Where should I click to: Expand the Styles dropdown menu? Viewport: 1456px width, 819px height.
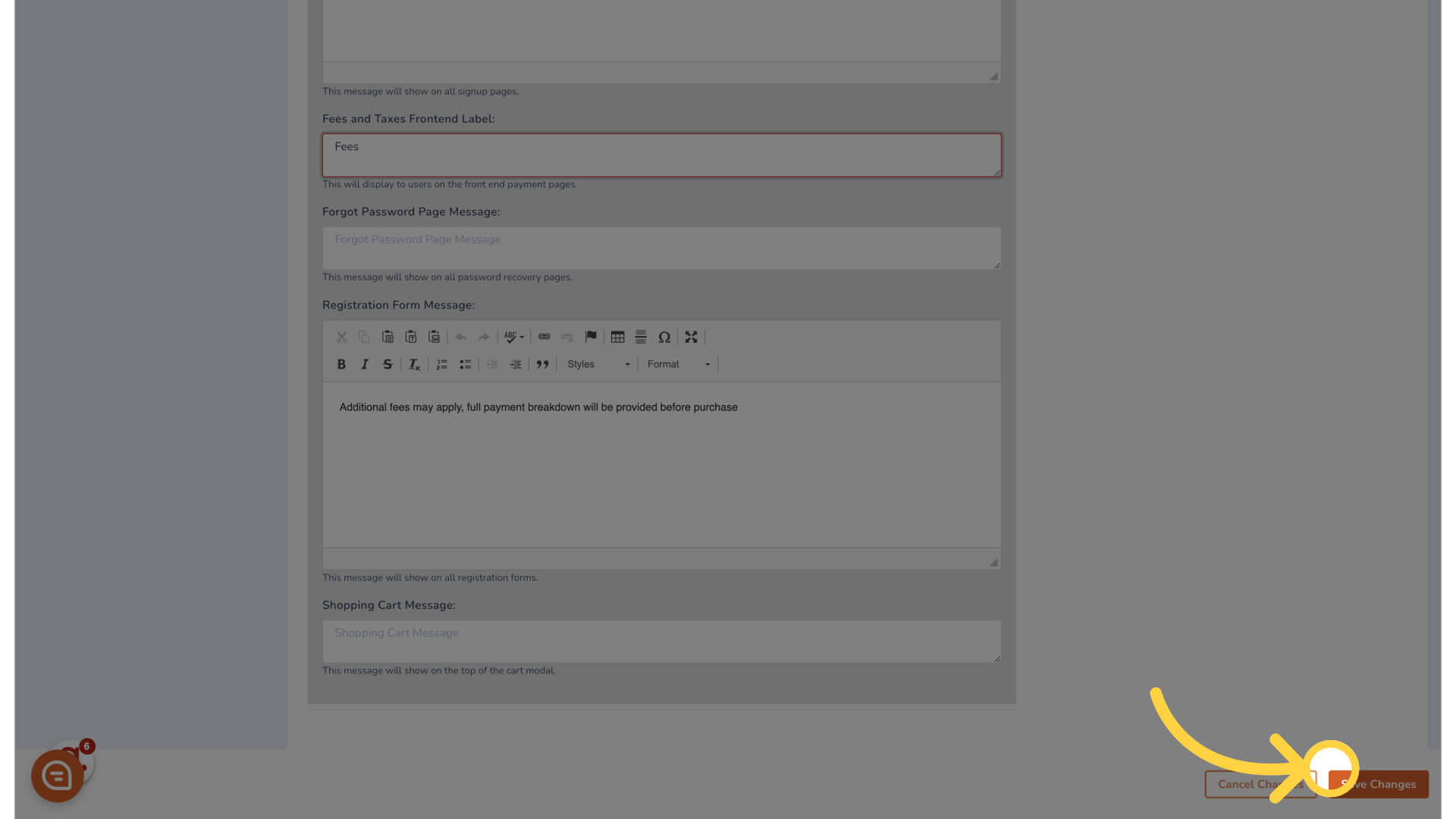tap(596, 364)
